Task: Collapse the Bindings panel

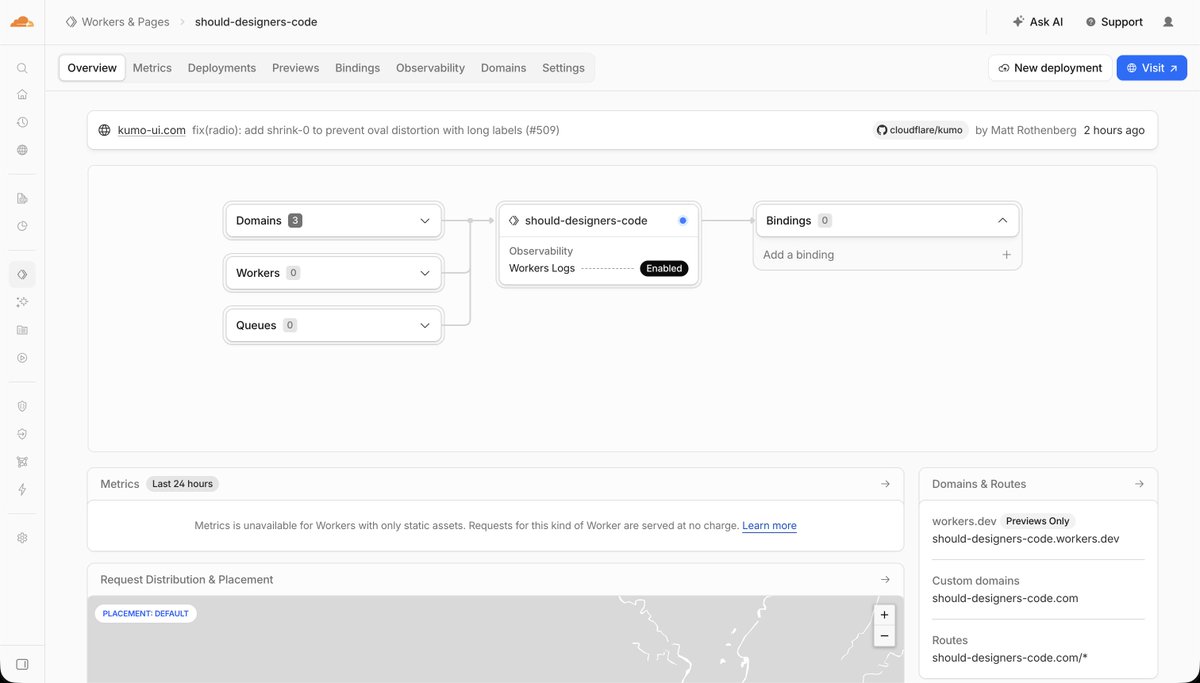Action: [1002, 221]
